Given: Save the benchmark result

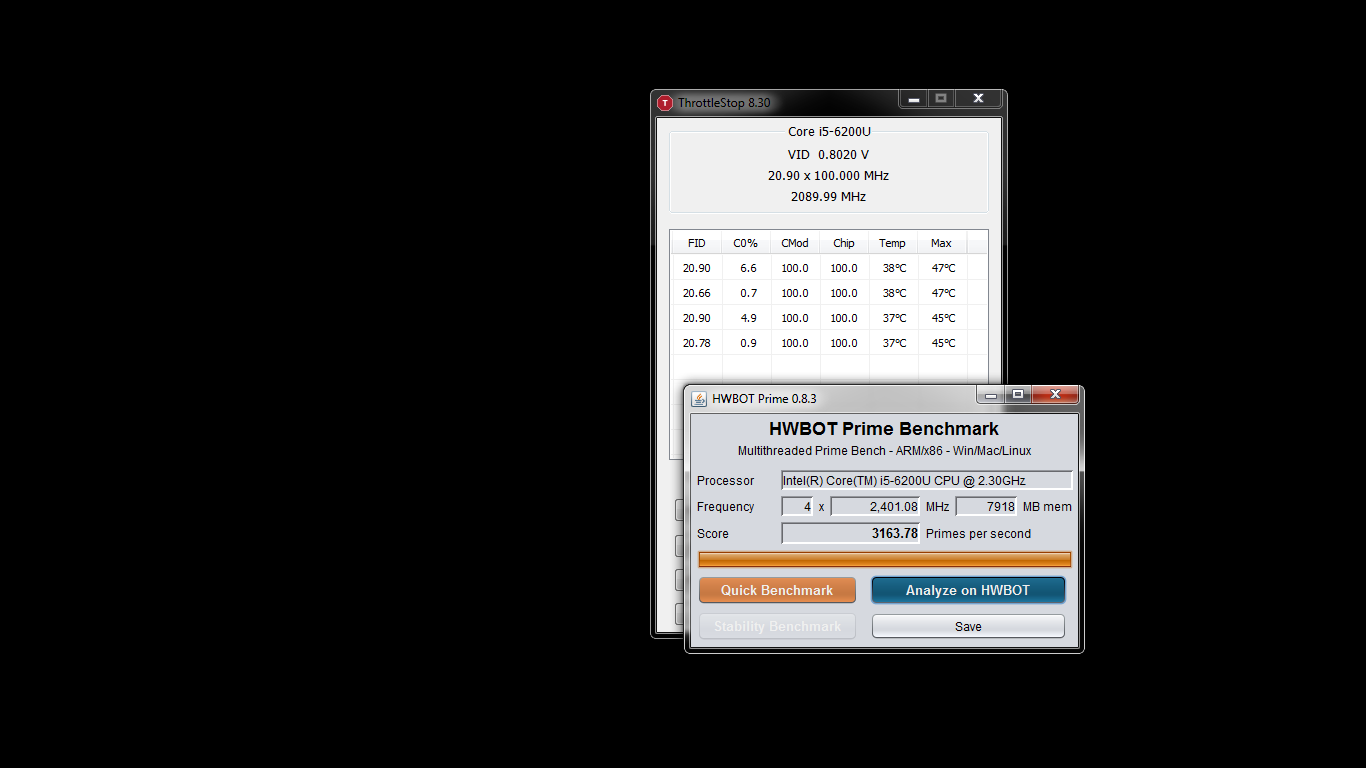Looking at the screenshot, I should click(x=968, y=626).
